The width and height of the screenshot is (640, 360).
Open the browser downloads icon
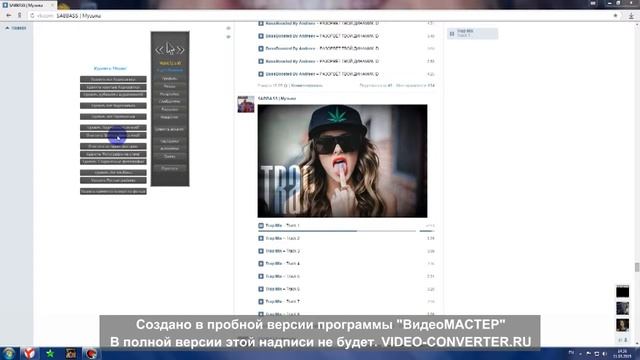click(x=631, y=16)
